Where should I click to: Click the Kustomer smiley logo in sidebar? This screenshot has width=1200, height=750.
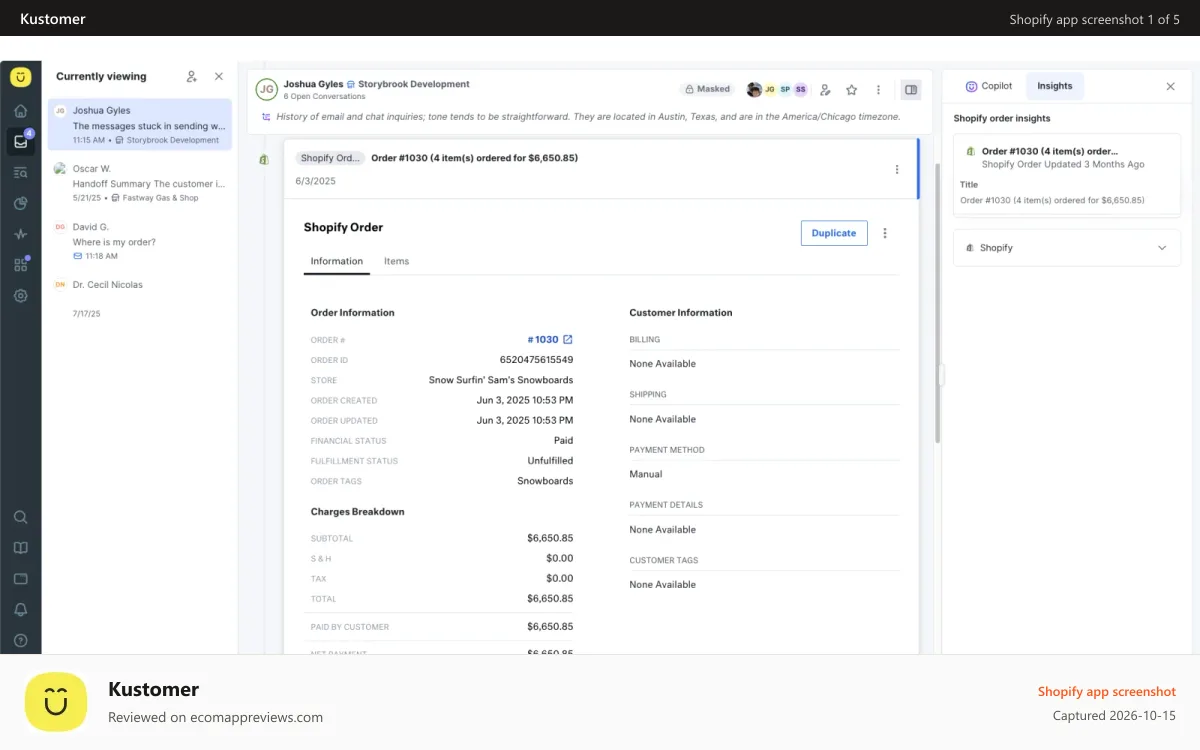(20, 77)
